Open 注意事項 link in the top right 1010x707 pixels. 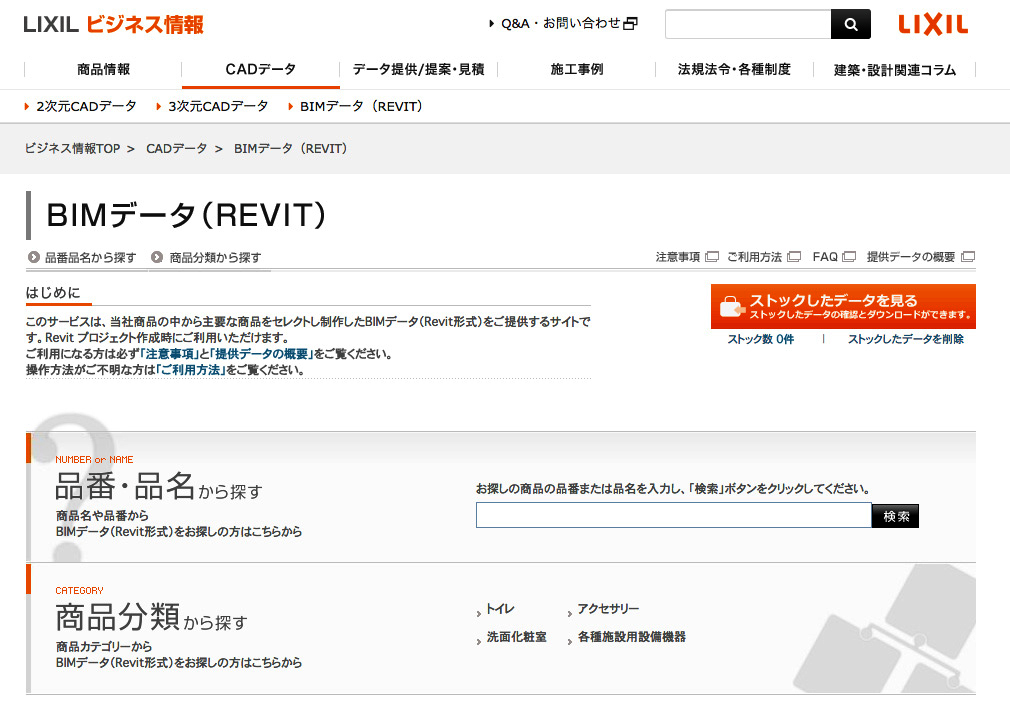coord(678,257)
